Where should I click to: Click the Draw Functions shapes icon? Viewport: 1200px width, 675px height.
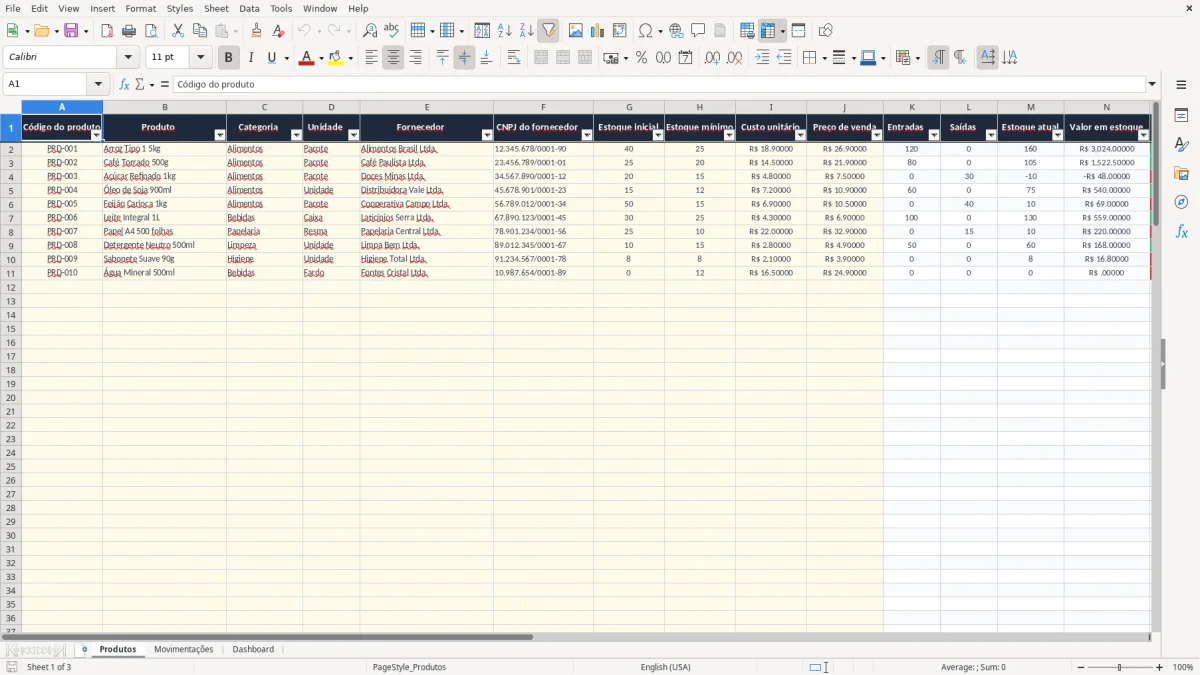(x=825, y=31)
